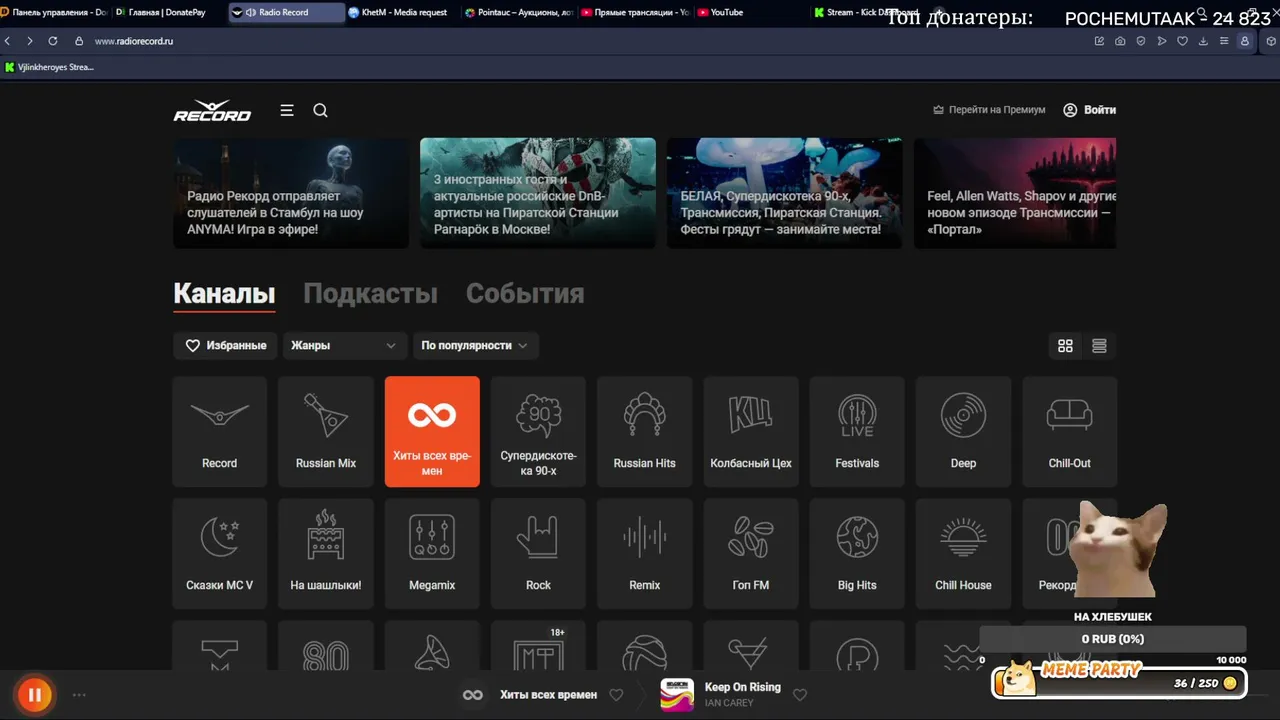Open the БЕЛАЯ, Супердискотека 90-х news card
Image resolution: width=1280 pixels, height=720 pixels.
[x=784, y=193]
